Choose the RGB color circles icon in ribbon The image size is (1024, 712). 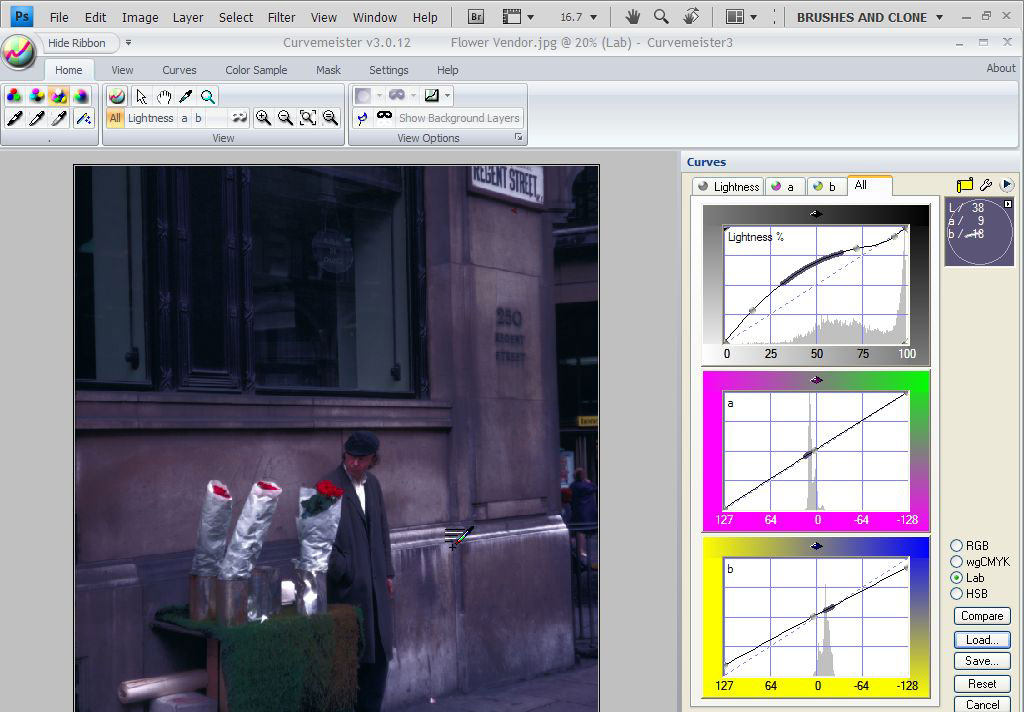coord(14,97)
